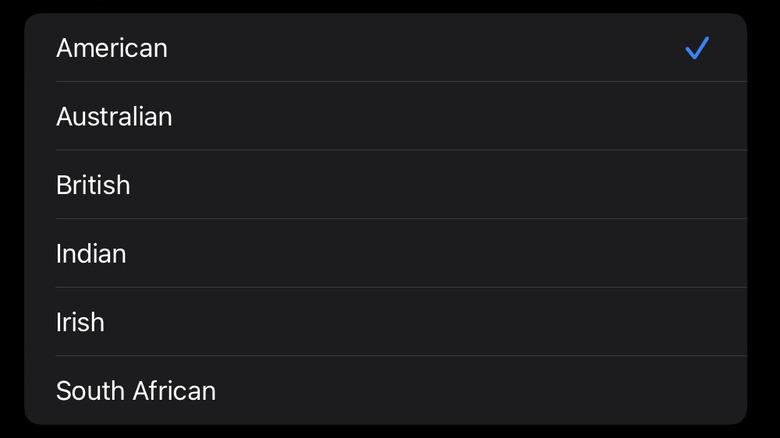Screen dimensions: 780x438
Task: Click the blue checkmark beside American
Action: (x=697, y=48)
